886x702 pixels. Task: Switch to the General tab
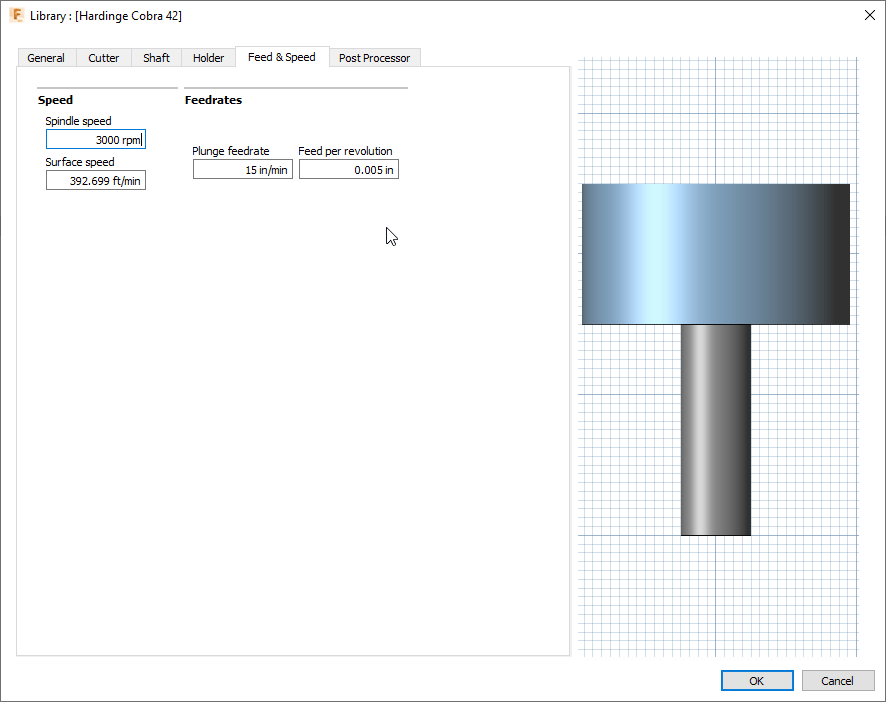click(x=46, y=57)
